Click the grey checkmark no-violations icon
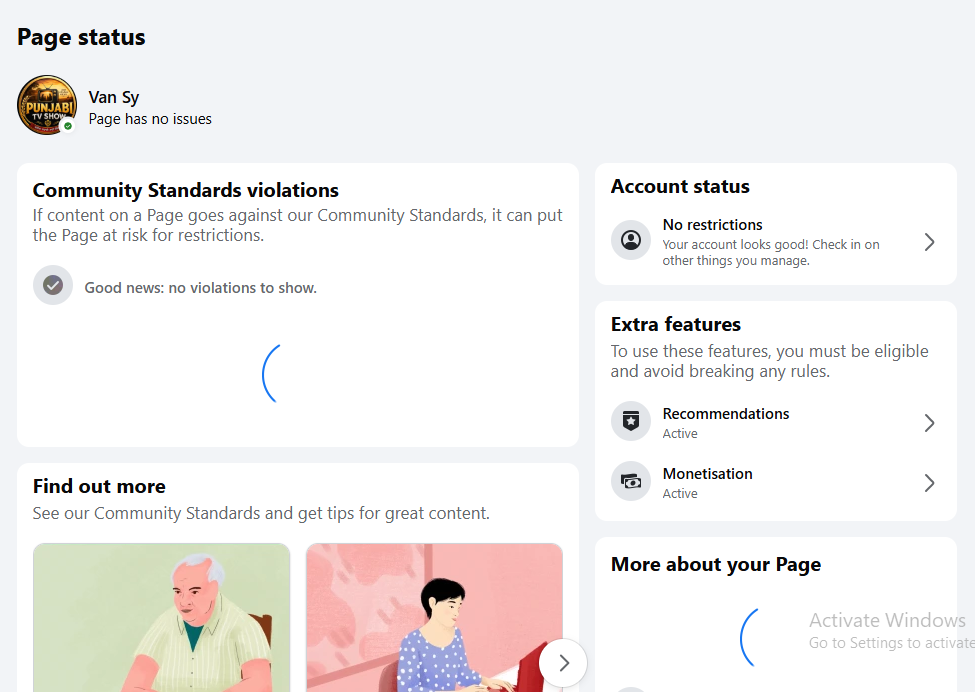The image size is (975, 692). pos(53,285)
